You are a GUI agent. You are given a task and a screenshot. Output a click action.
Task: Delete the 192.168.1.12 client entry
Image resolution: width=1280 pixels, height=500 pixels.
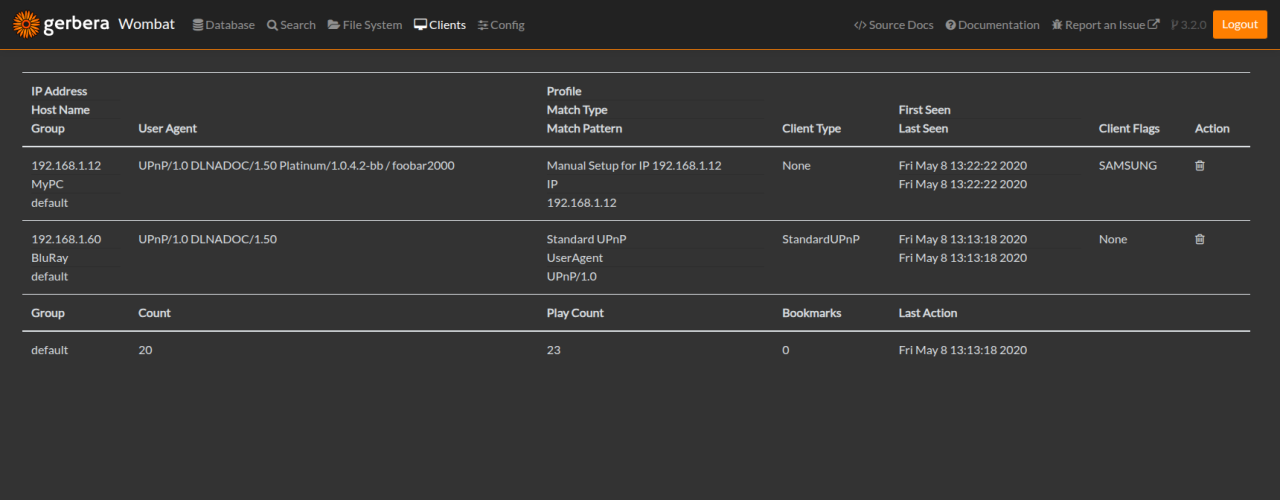coord(1200,166)
